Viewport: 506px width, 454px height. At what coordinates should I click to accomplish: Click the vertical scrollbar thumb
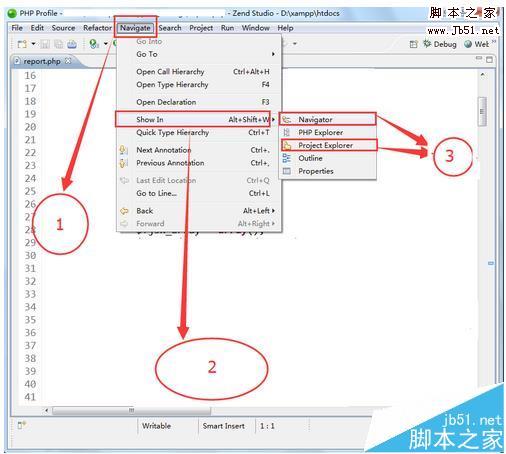click(482, 112)
